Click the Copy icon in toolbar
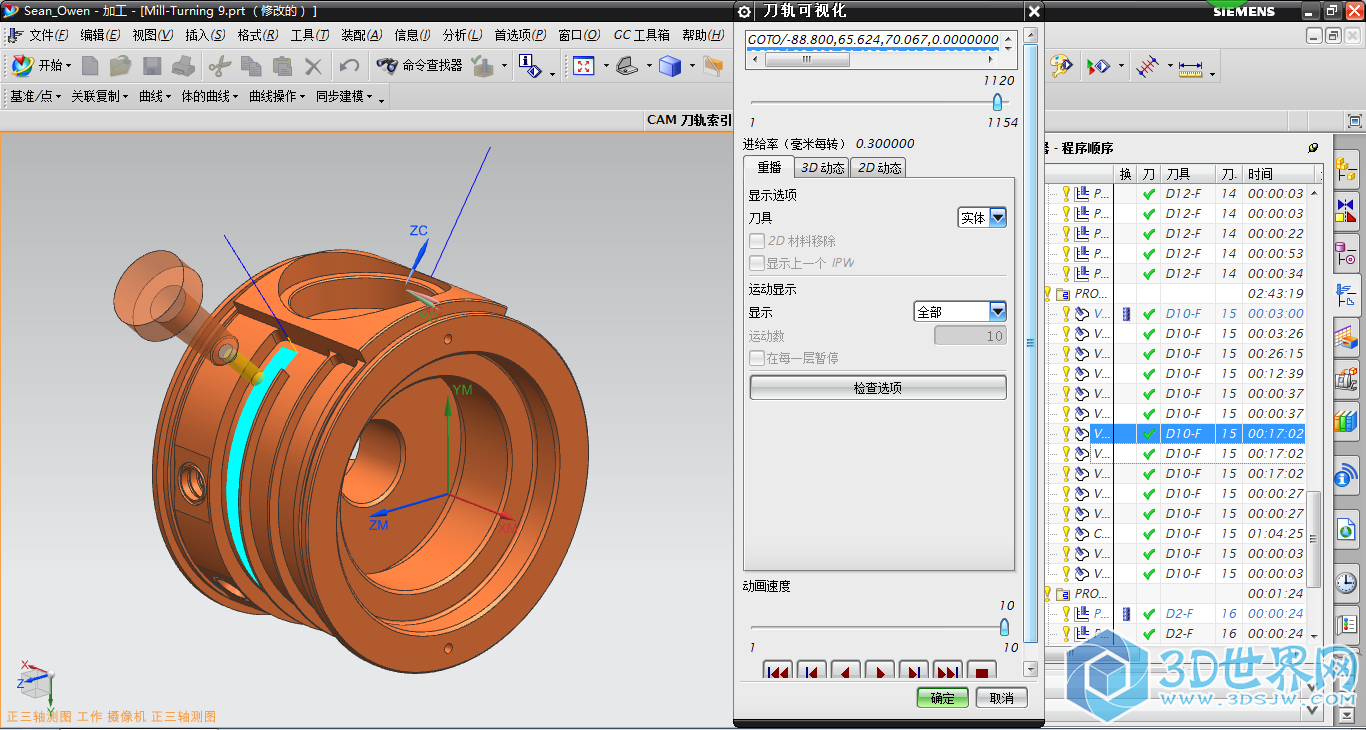Screen dimensions: 1366x730 pyautogui.click(x=250, y=66)
